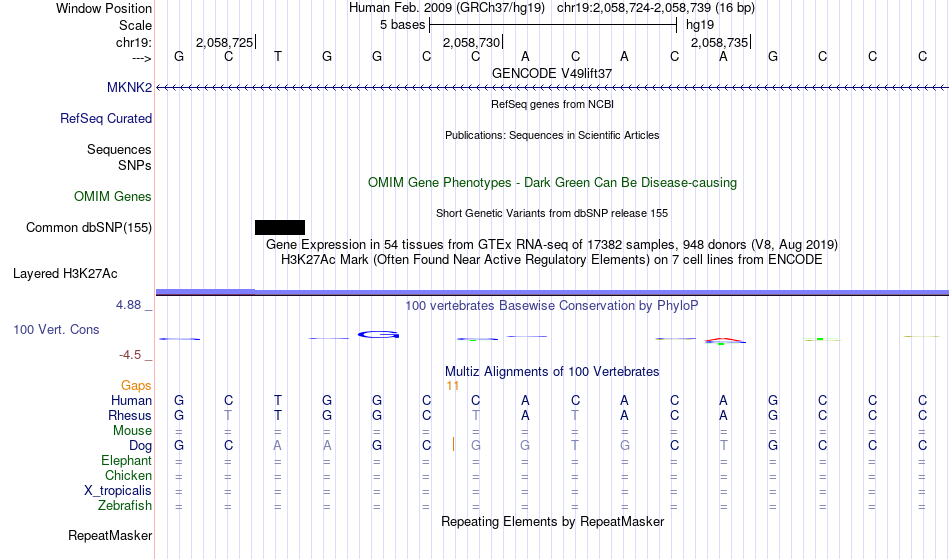Click the 4.88 PhyloP upper scale value

(x=128, y=305)
